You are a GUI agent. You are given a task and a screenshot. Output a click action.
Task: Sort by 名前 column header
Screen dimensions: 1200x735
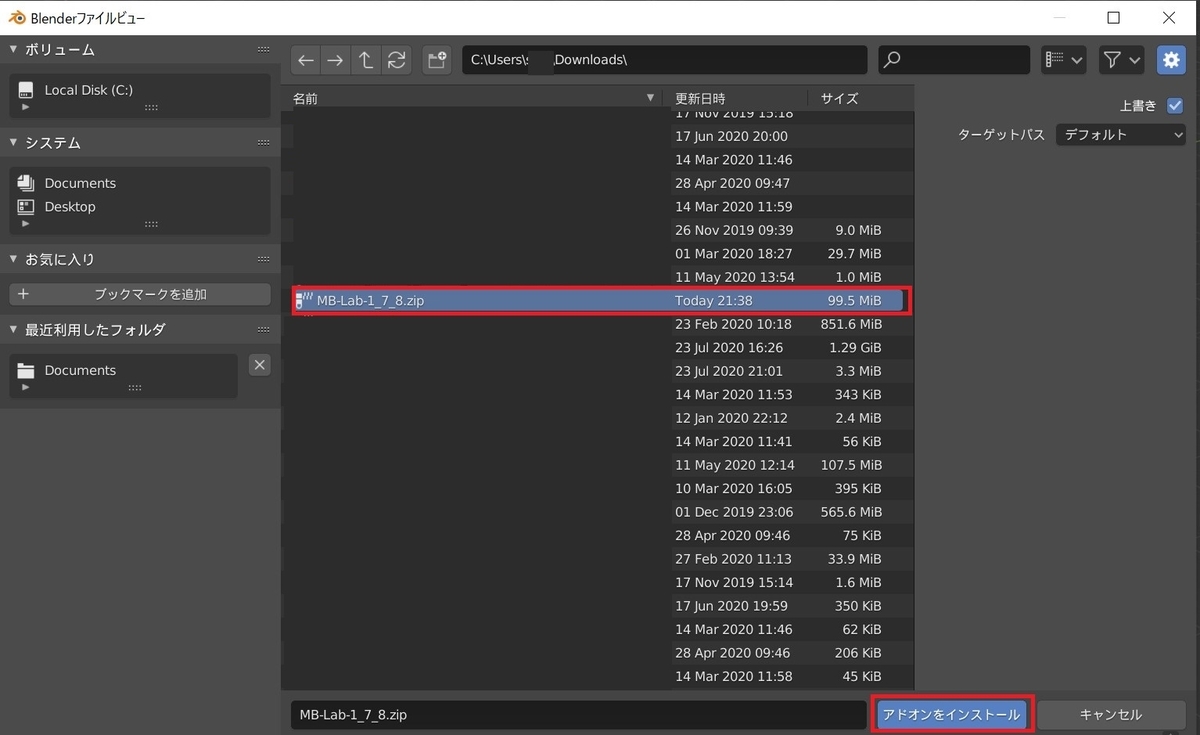point(476,98)
